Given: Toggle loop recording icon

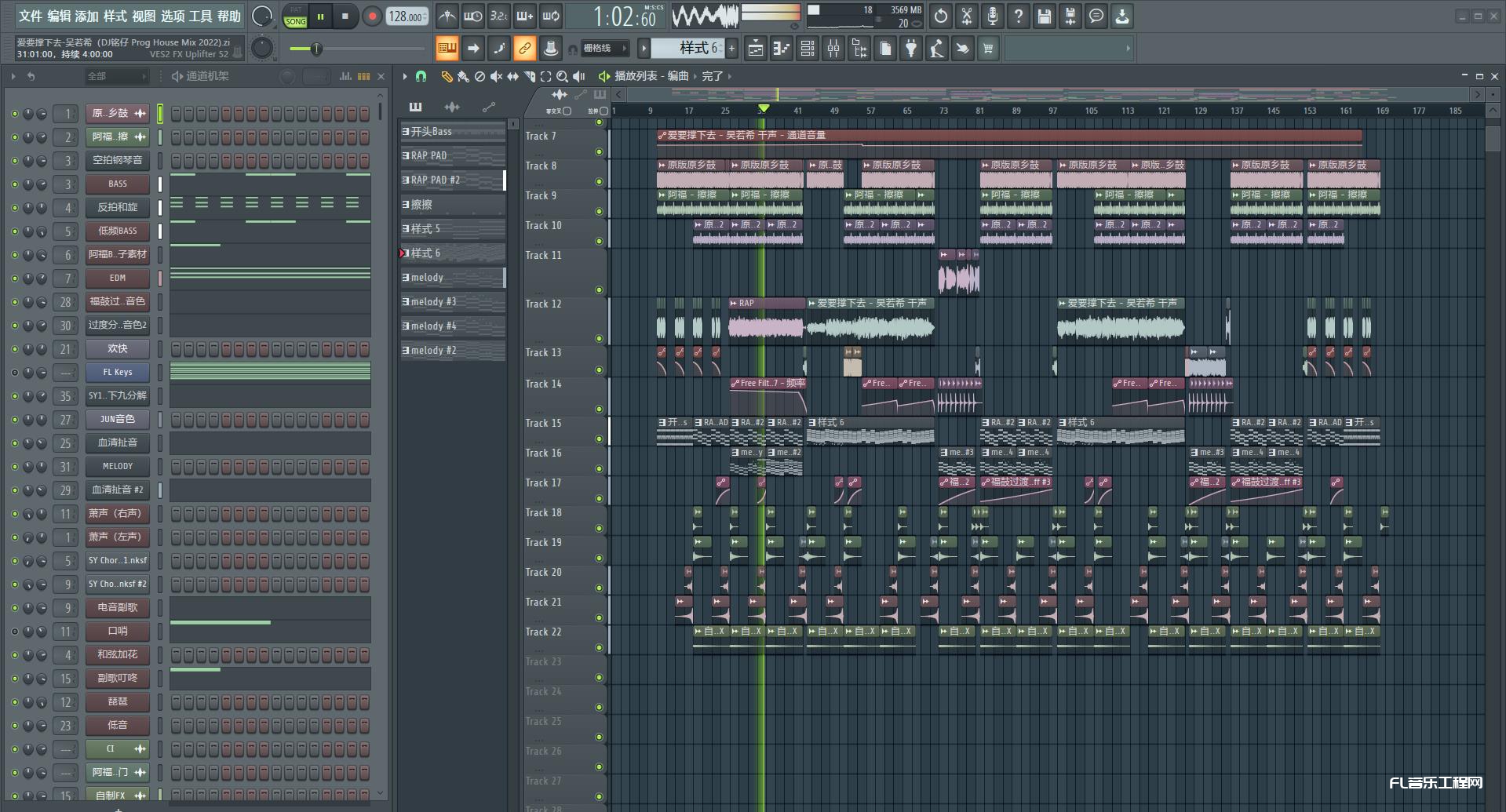Looking at the screenshot, I should [x=552, y=16].
